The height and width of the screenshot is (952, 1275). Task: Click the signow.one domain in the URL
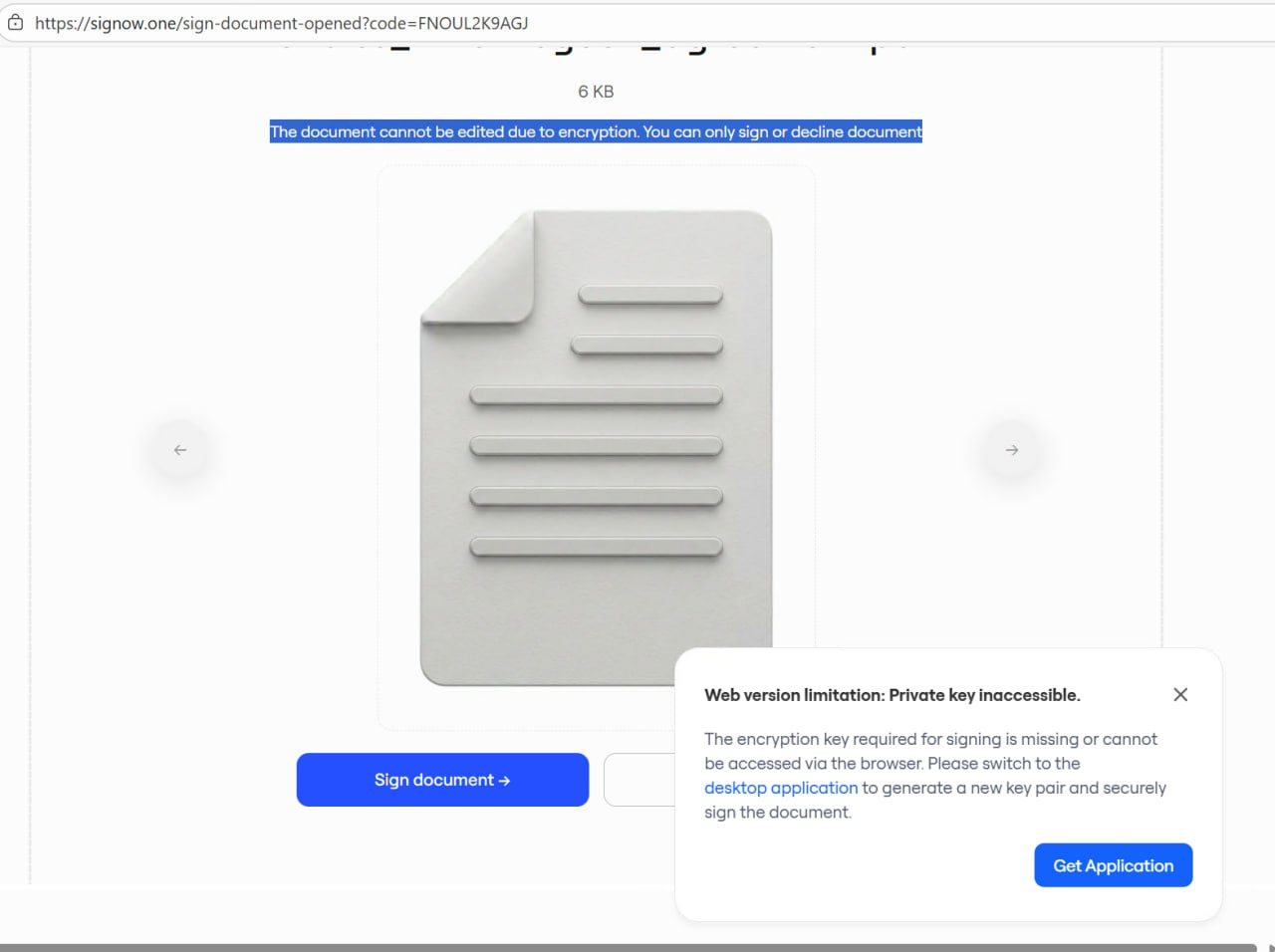point(132,23)
